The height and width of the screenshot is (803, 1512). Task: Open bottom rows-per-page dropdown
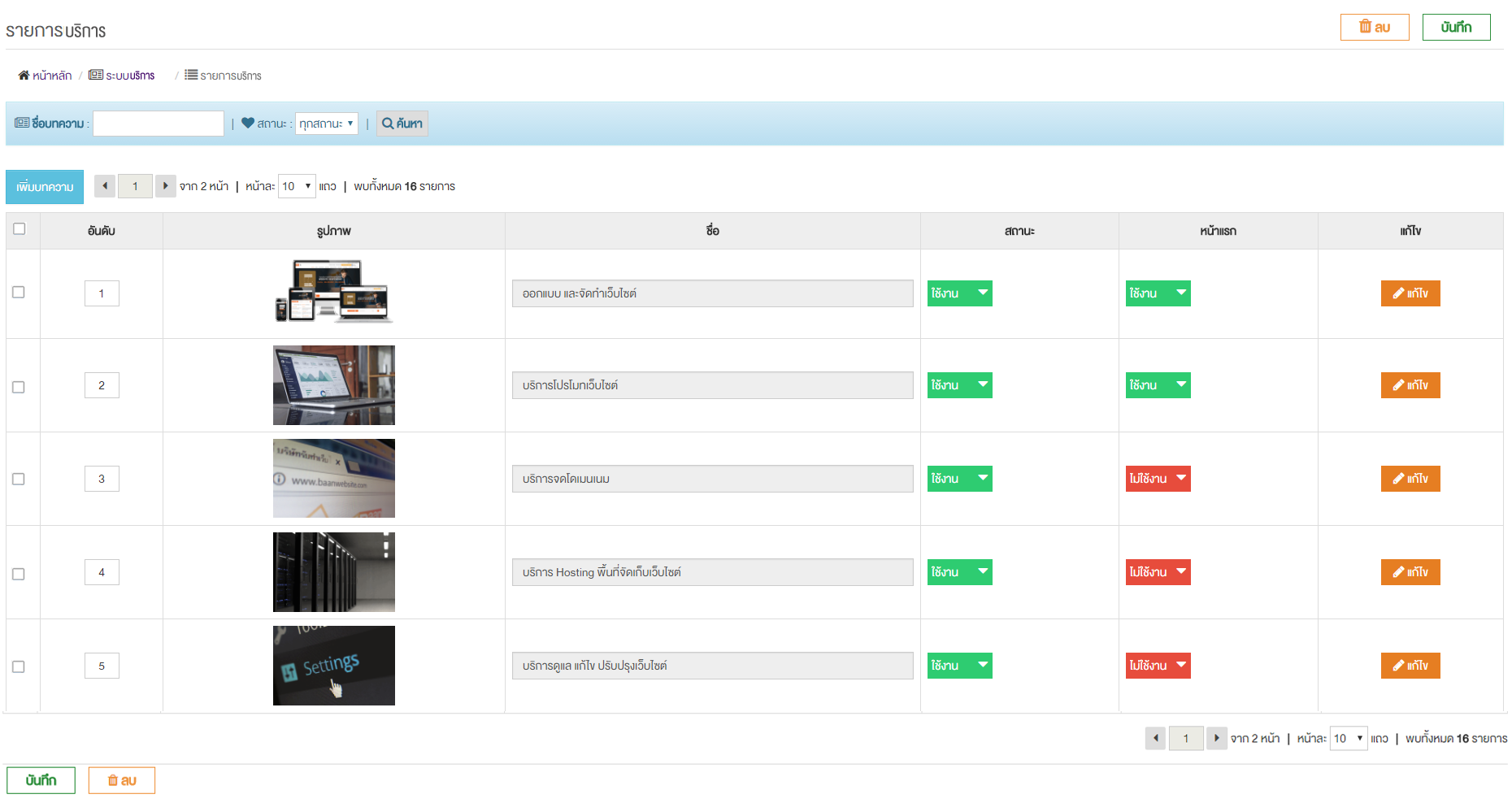click(1349, 738)
